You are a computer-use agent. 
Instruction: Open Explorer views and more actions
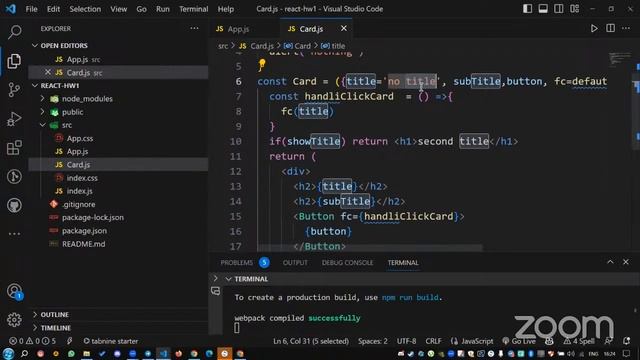194,28
